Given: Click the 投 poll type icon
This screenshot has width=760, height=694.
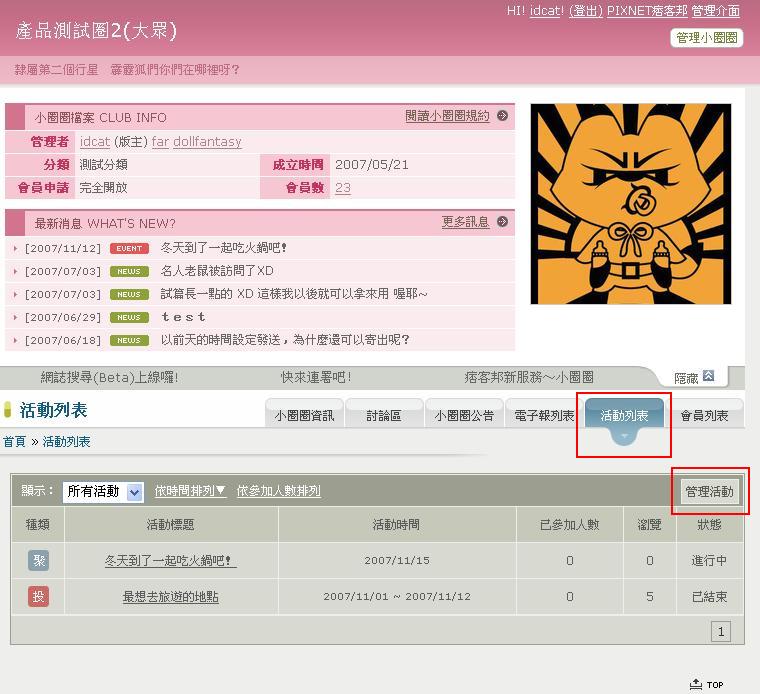Looking at the screenshot, I should 38,597.
